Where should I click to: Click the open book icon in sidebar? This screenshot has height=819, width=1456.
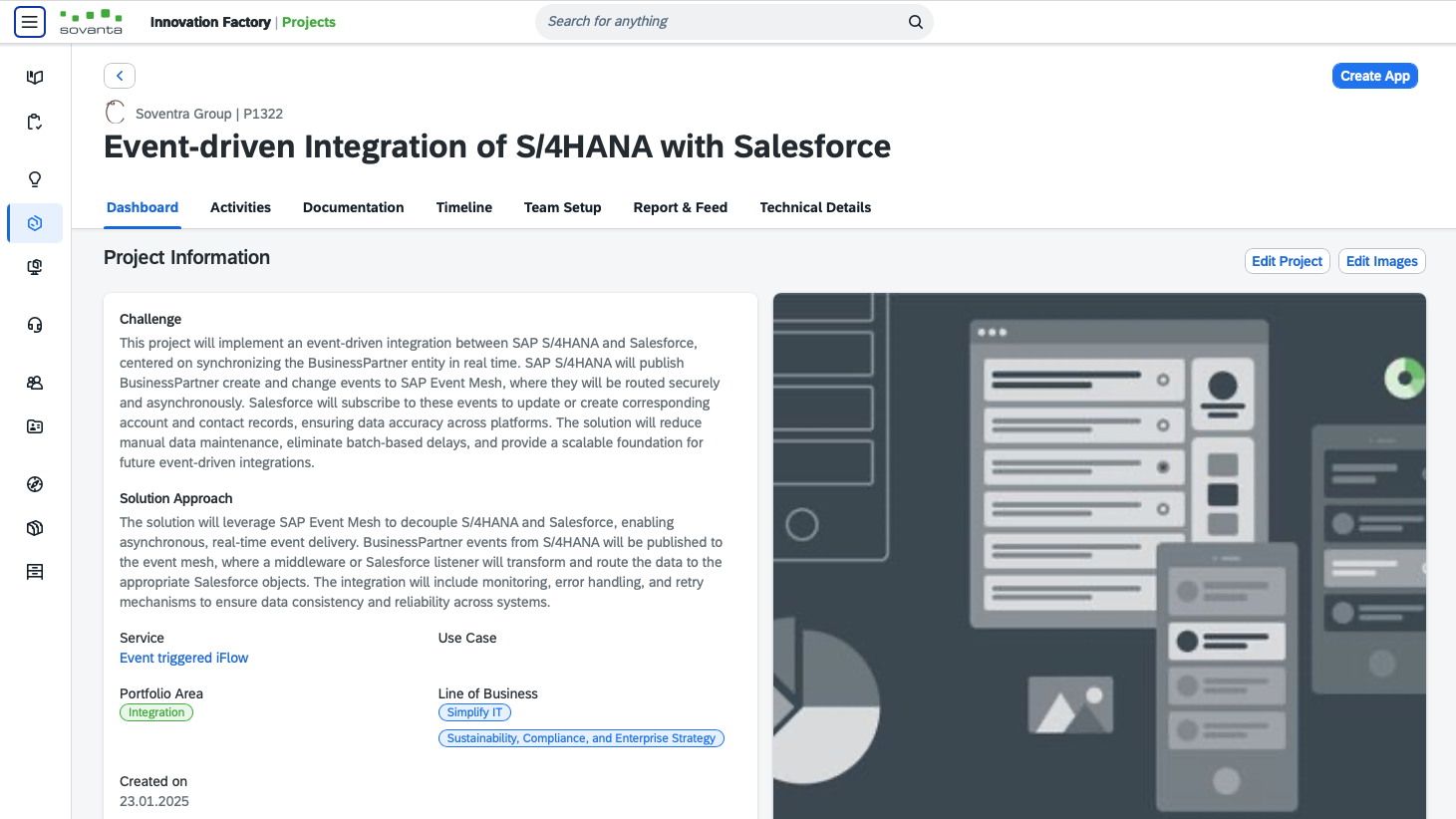(x=35, y=78)
